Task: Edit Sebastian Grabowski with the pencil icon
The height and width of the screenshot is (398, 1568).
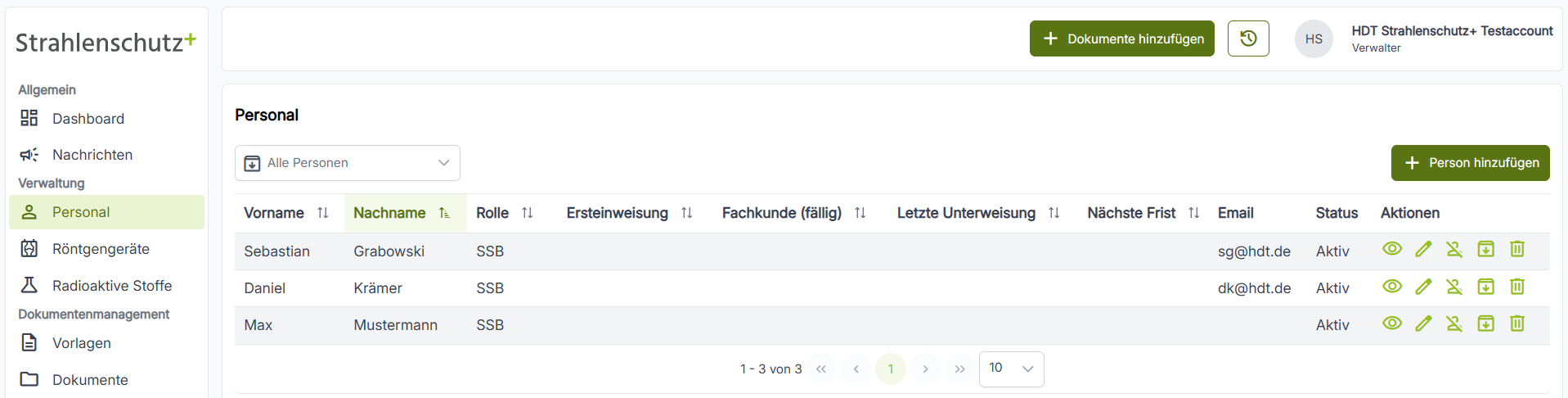Action: pos(1423,249)
